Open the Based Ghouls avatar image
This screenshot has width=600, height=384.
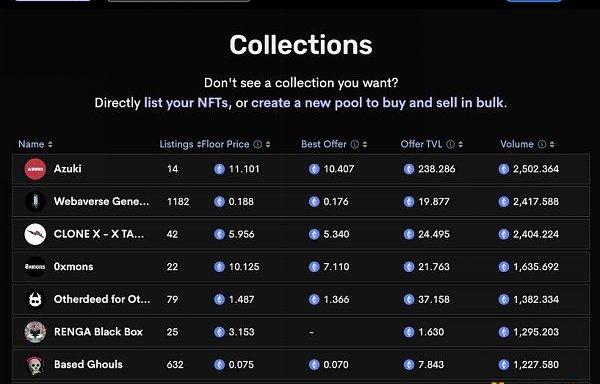tap(35, 364)
